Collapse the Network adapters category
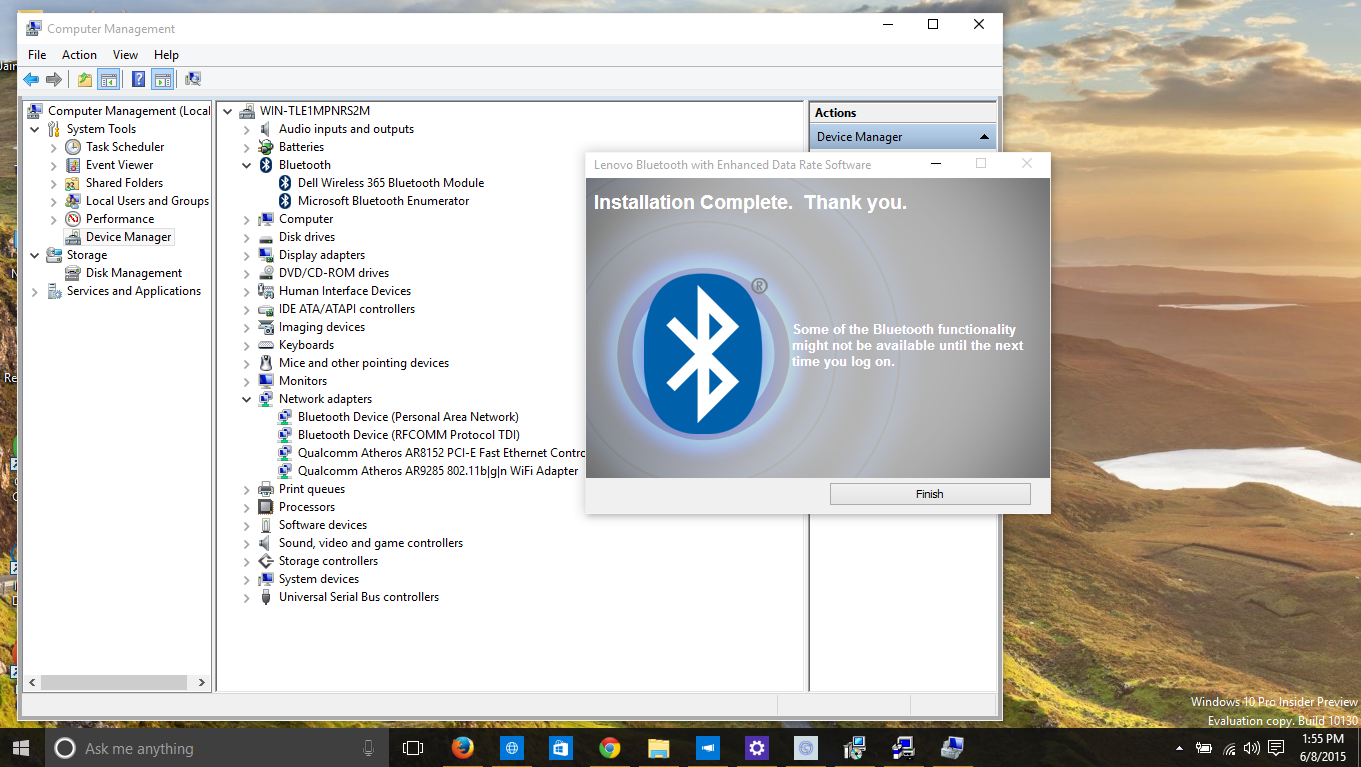Screen dimensions: 1361x767 [247, 399]
